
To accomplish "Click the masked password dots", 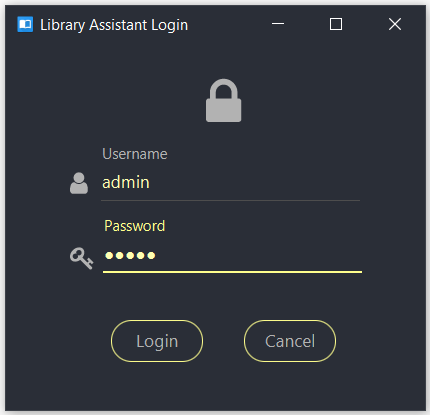I will [x=130, y=256].
